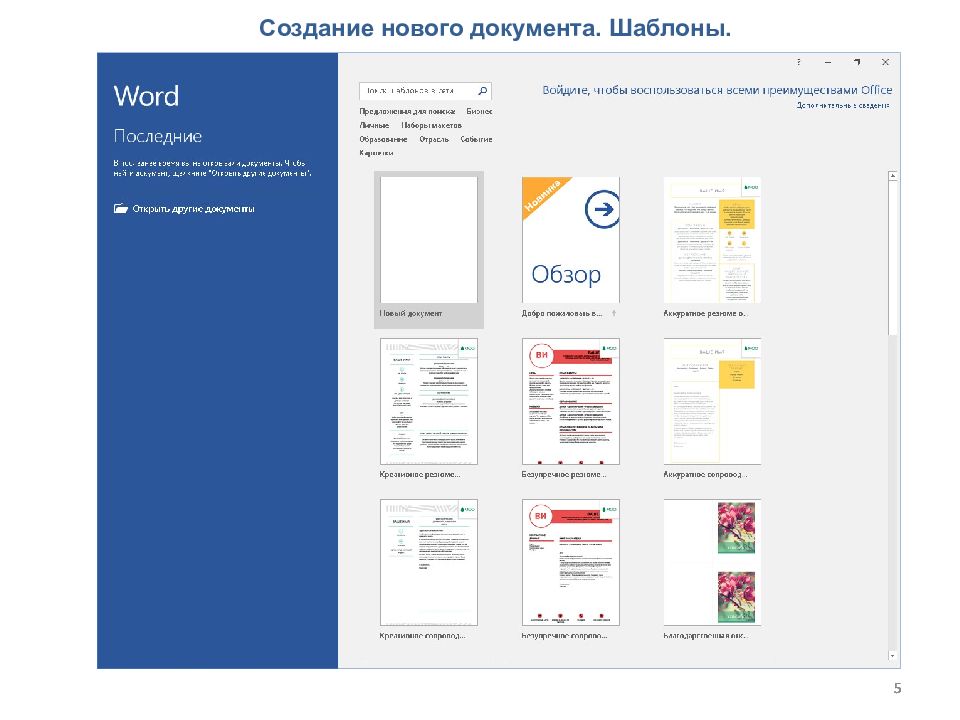Search suggested category 'Бизнес'
The width and height of the screenshot is (960, 720).
[479, 111]
